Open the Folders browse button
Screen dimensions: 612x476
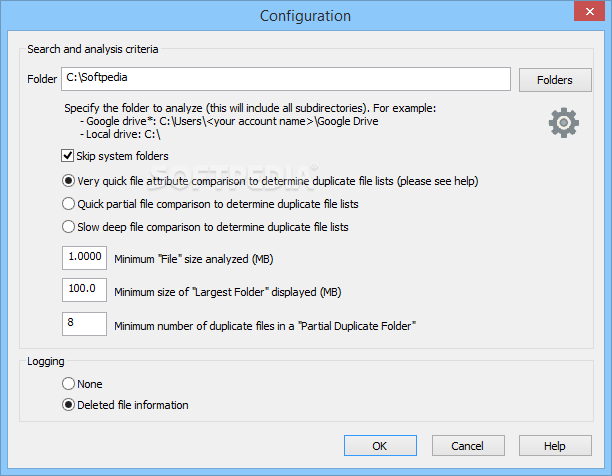pyautogui.click(x=555, y=80)
